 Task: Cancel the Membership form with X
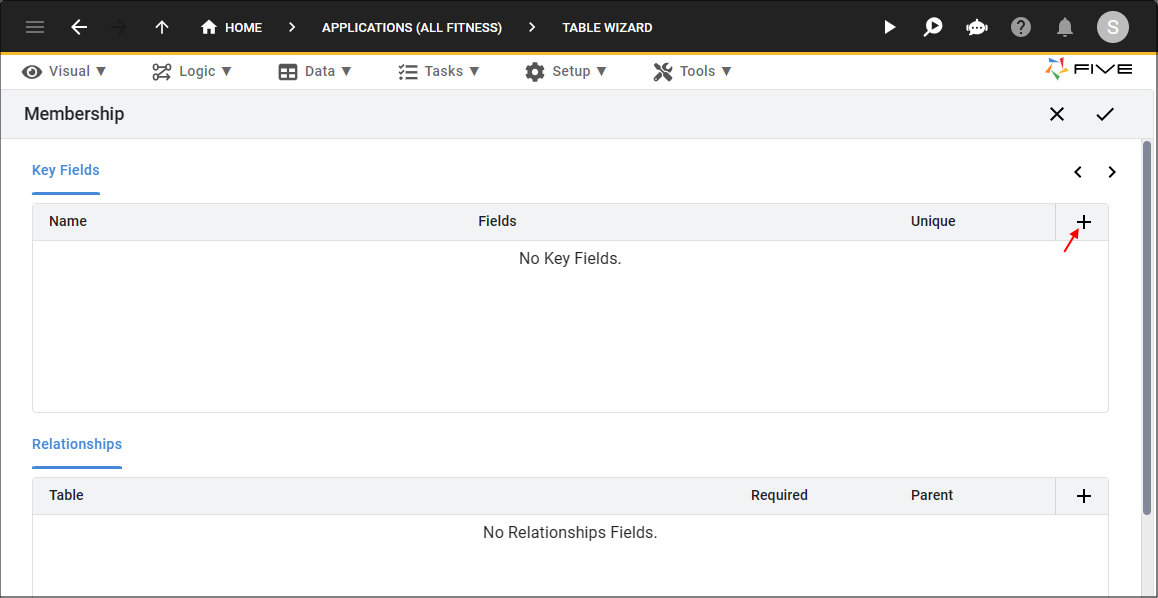[1057, 114]
